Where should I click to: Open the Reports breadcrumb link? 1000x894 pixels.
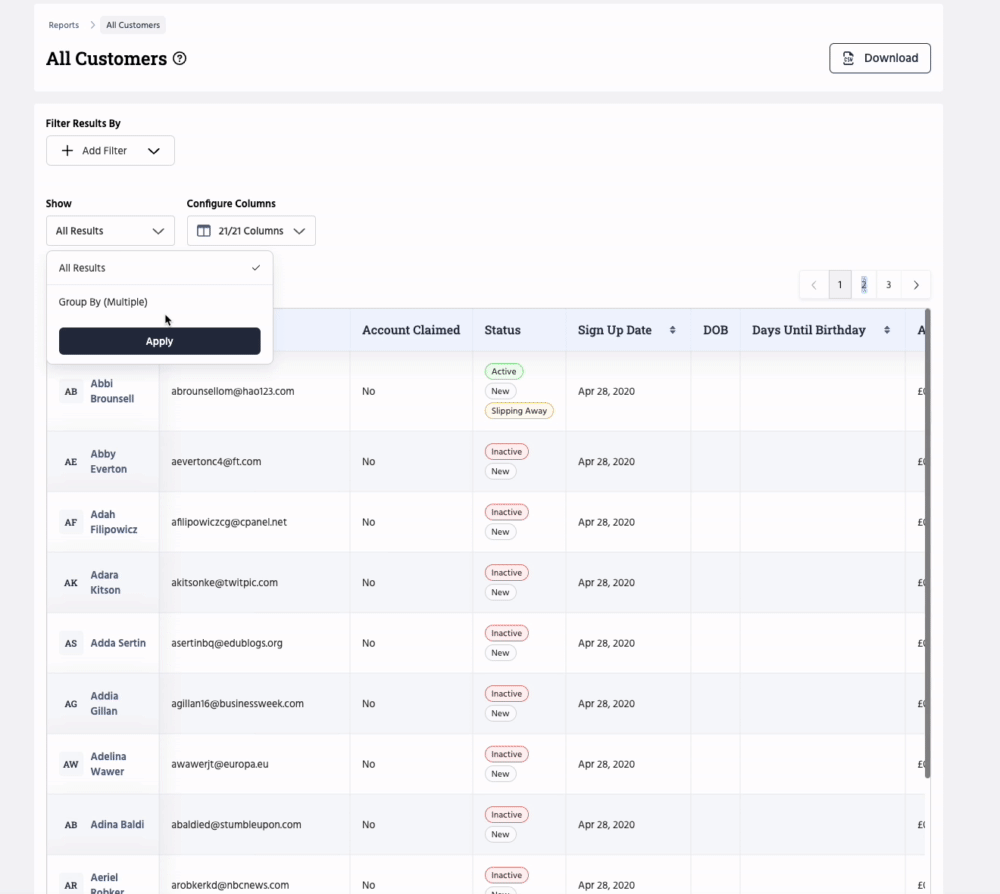pos(63,25)
